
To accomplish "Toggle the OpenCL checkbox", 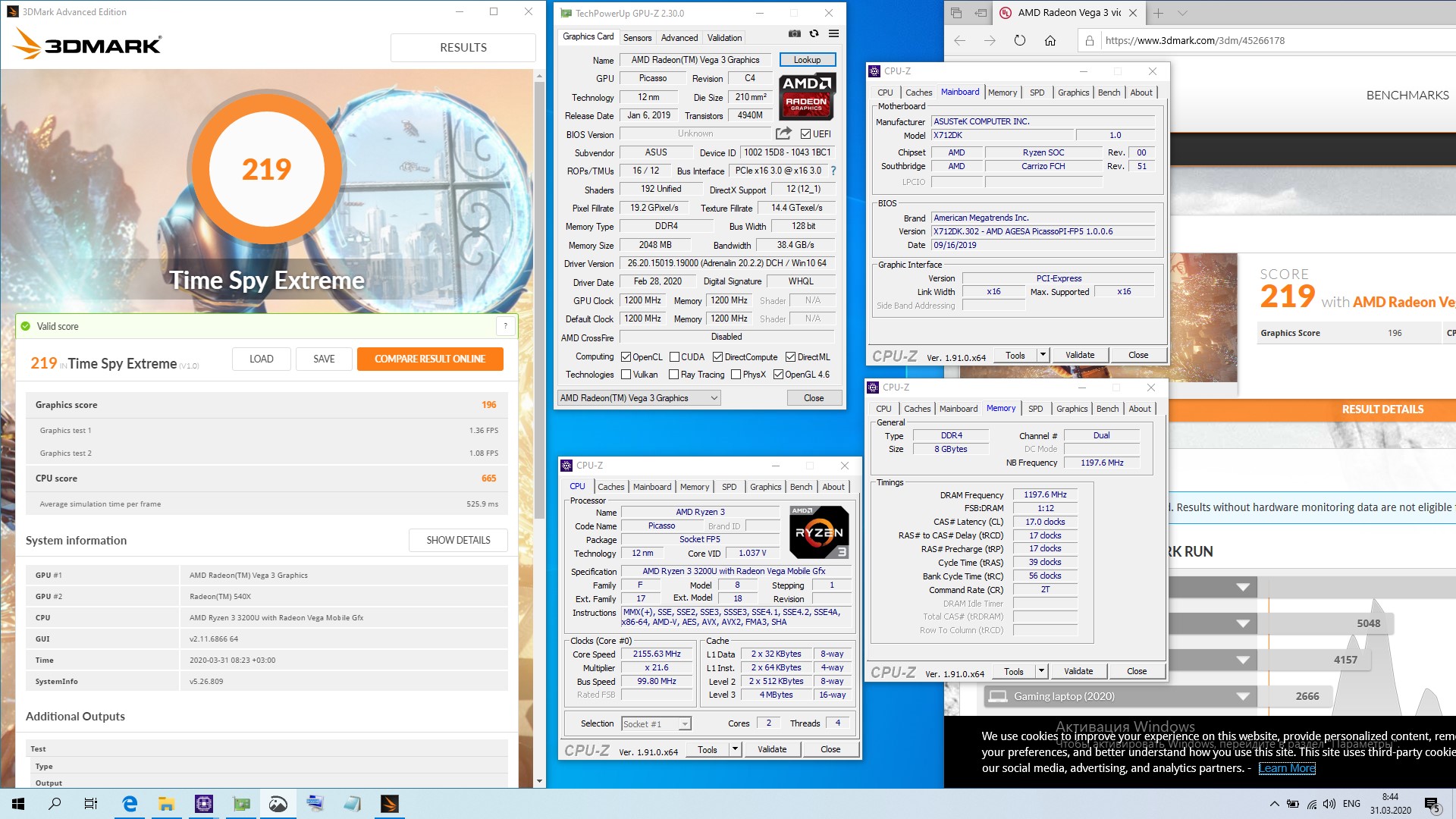I will 626,357.
